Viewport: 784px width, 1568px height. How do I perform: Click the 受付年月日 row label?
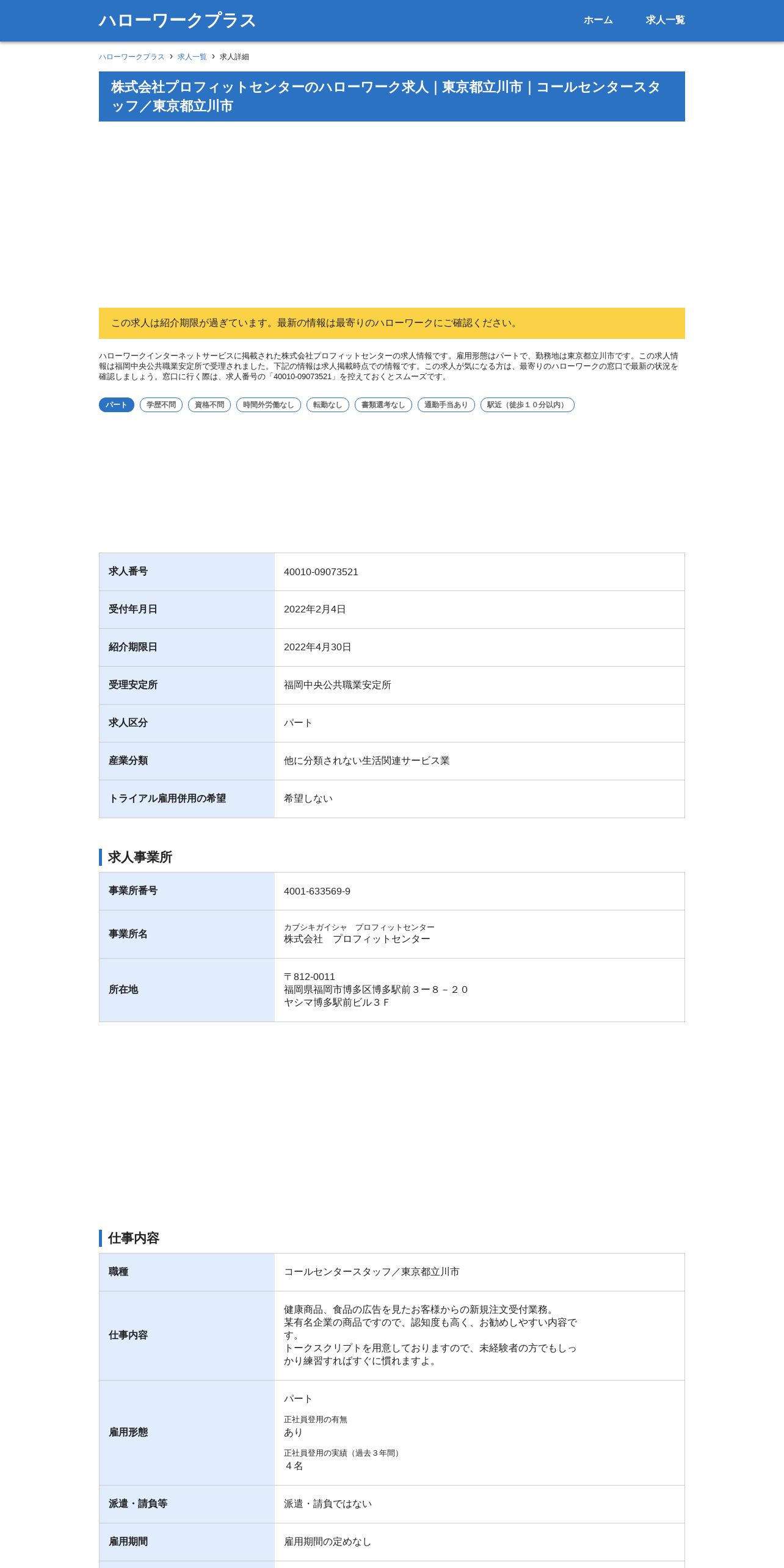pyautogui.click(x=133, y=609)
